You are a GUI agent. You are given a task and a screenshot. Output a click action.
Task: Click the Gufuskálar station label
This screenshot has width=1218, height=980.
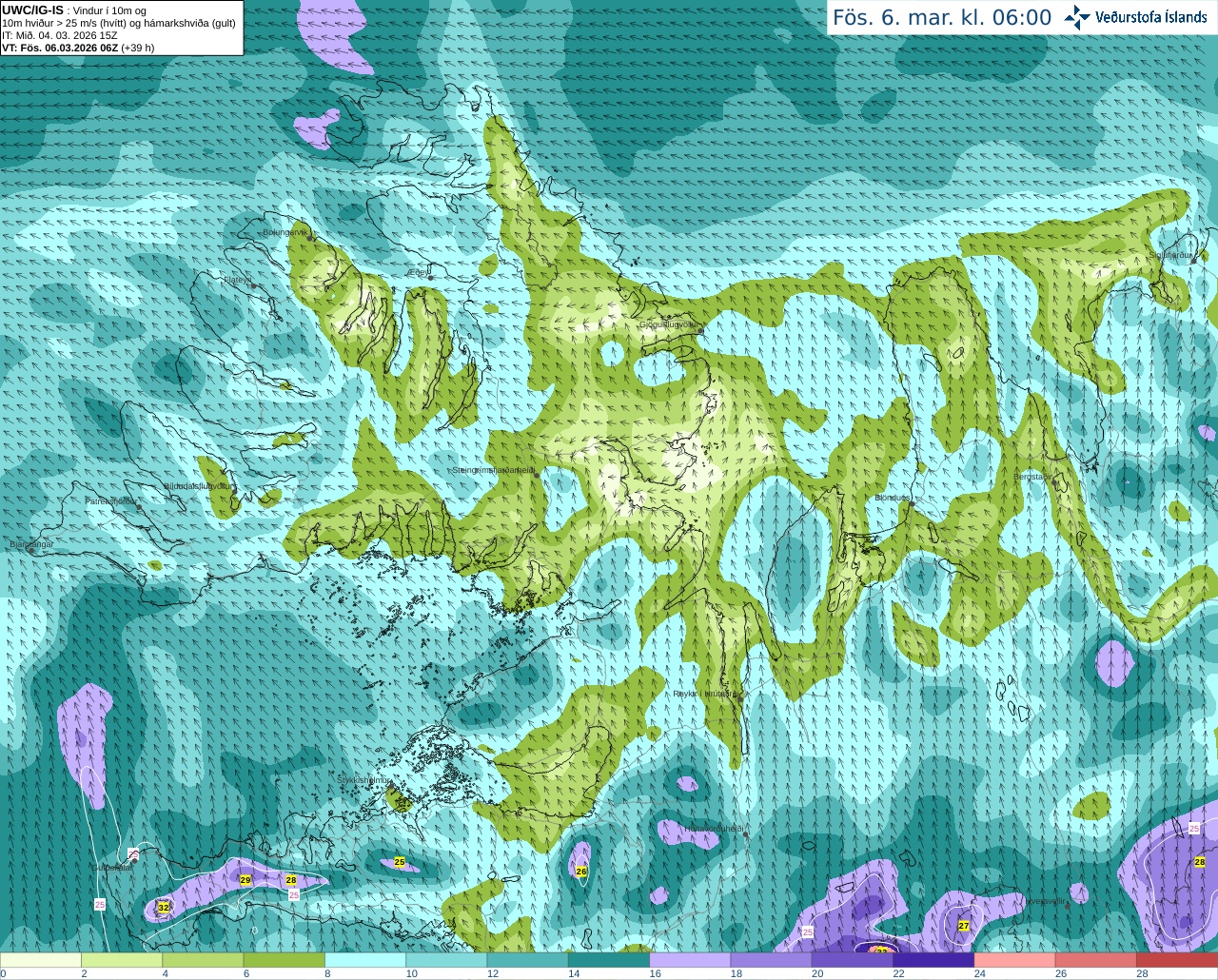(111, 868)
